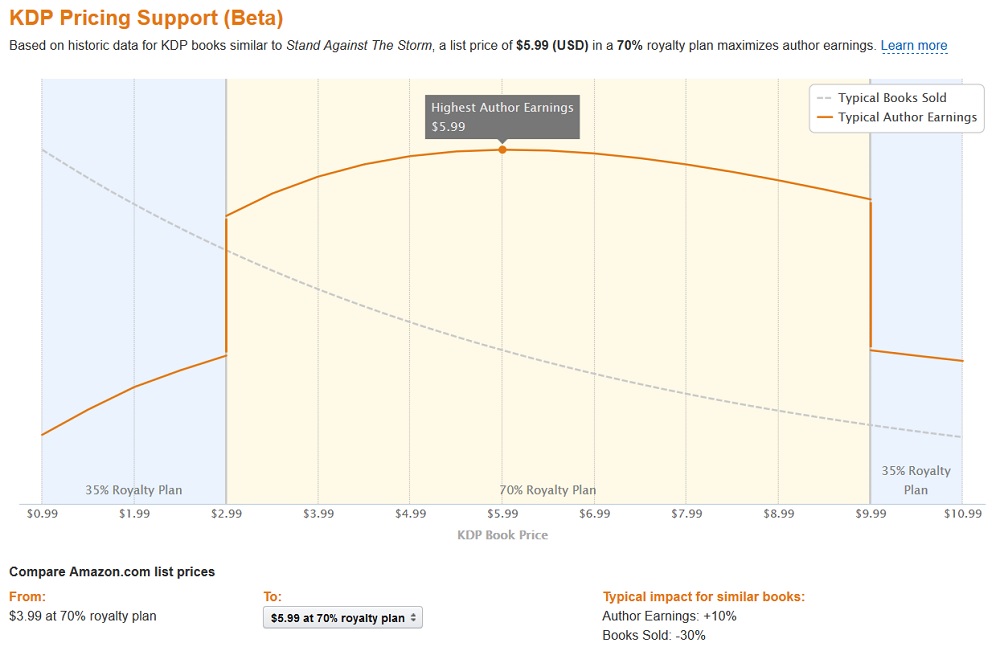Click the 70% Royalty Plan region label
Image resolution: width=1000 pixels, height=647 pixels.
548,490
